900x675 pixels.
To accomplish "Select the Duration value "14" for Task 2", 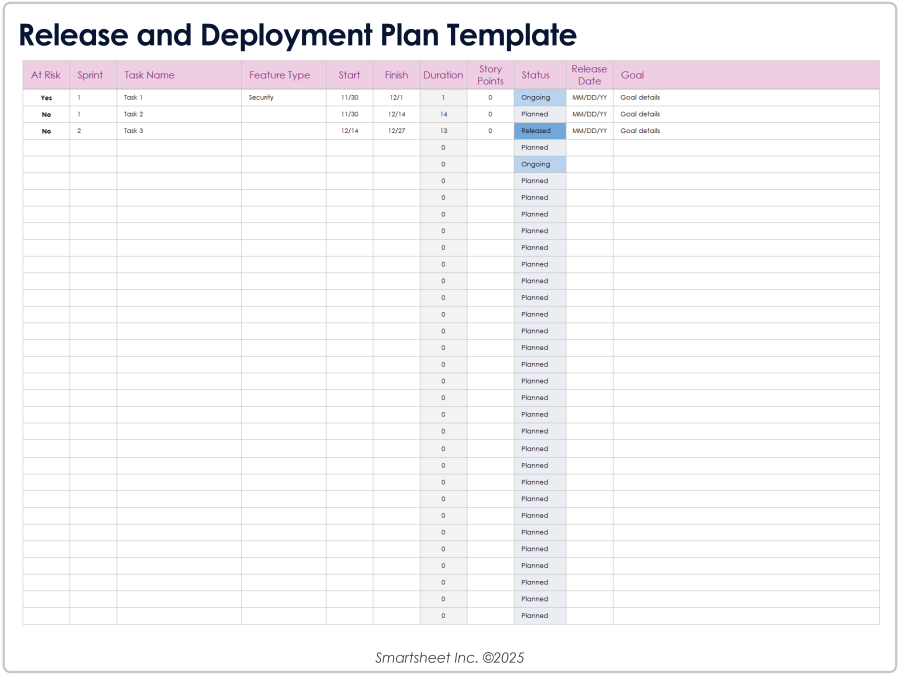I will point(443,114).
